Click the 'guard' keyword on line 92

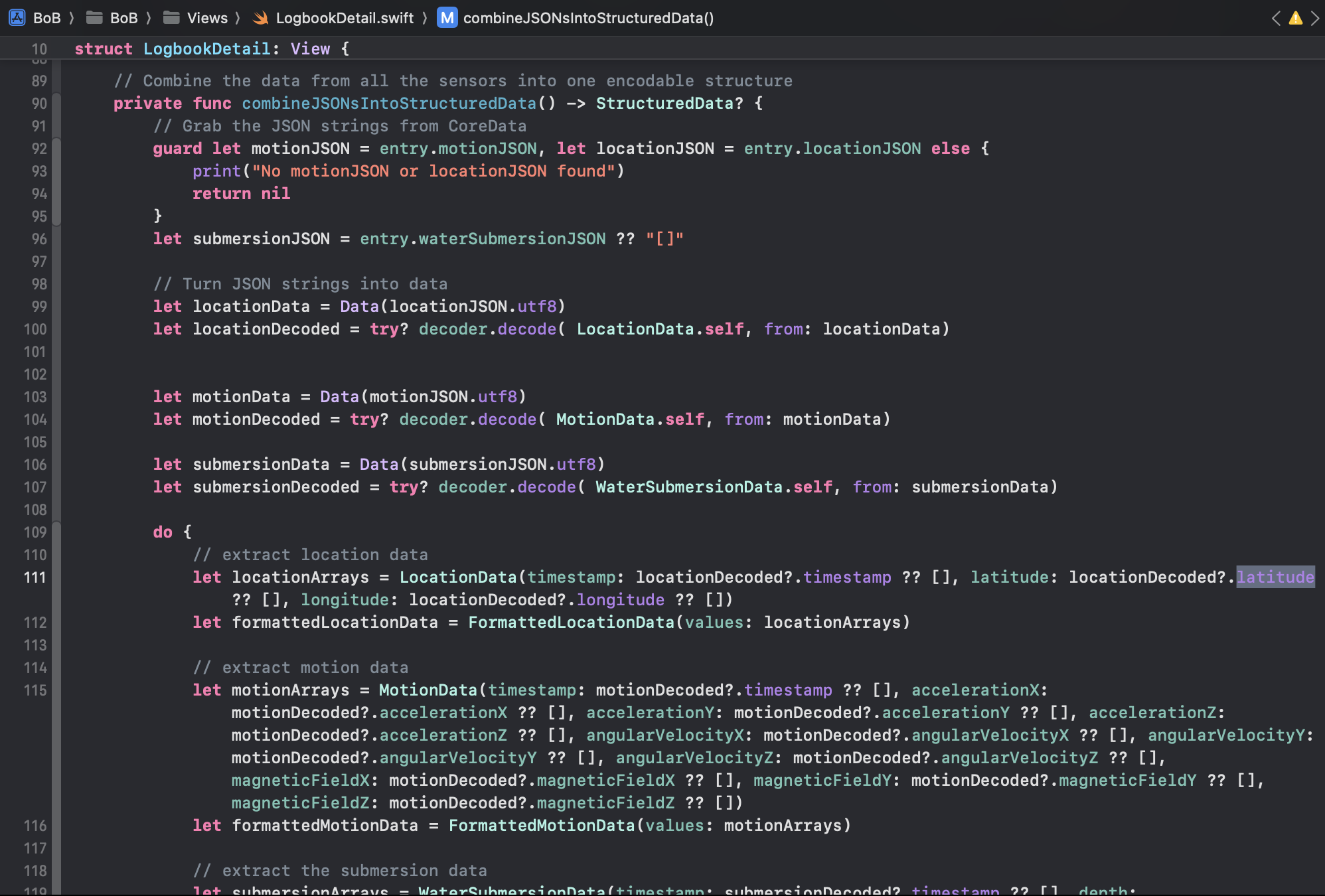[x=177, y=149]
